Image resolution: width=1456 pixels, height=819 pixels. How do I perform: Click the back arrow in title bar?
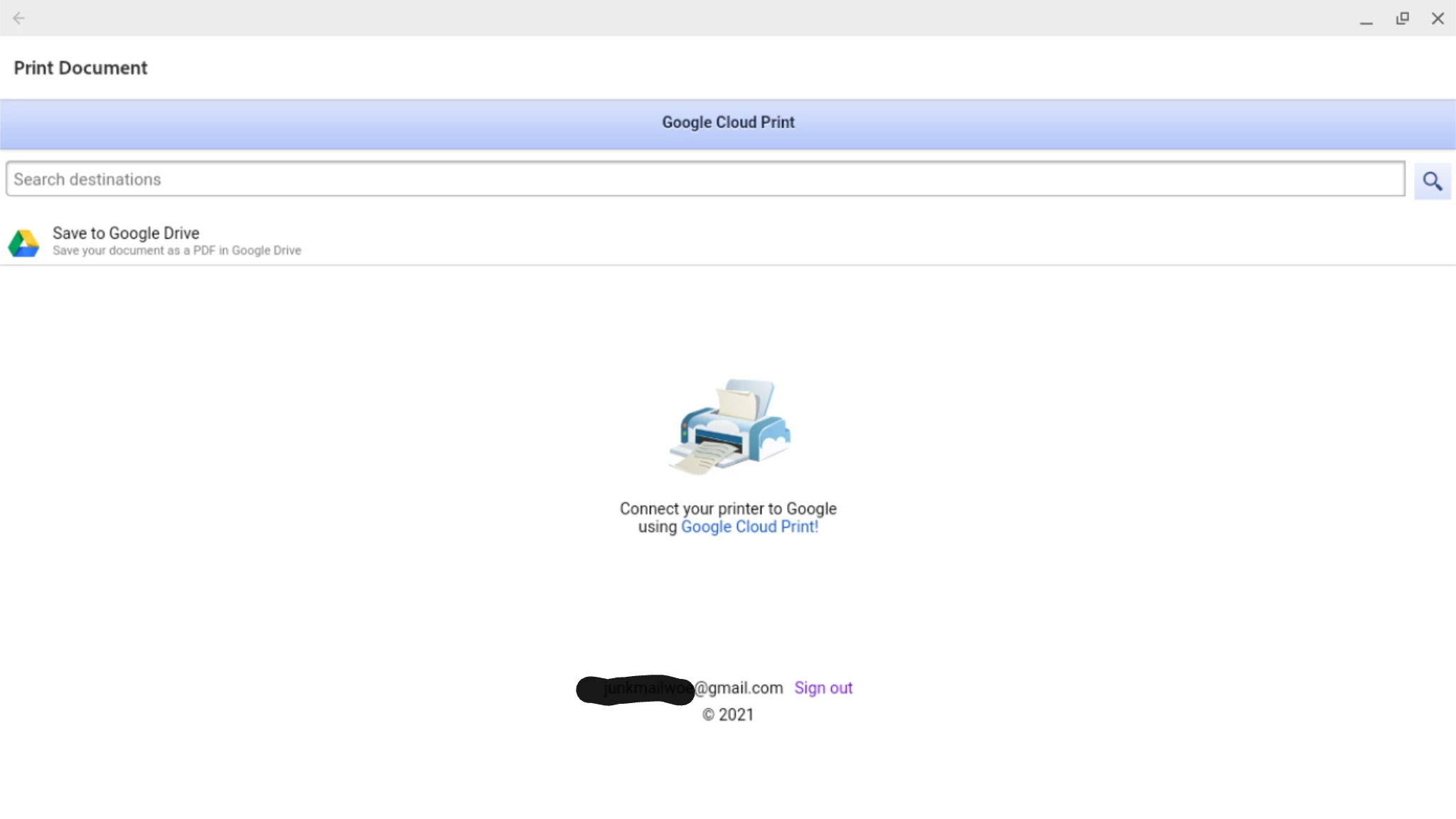19,18
